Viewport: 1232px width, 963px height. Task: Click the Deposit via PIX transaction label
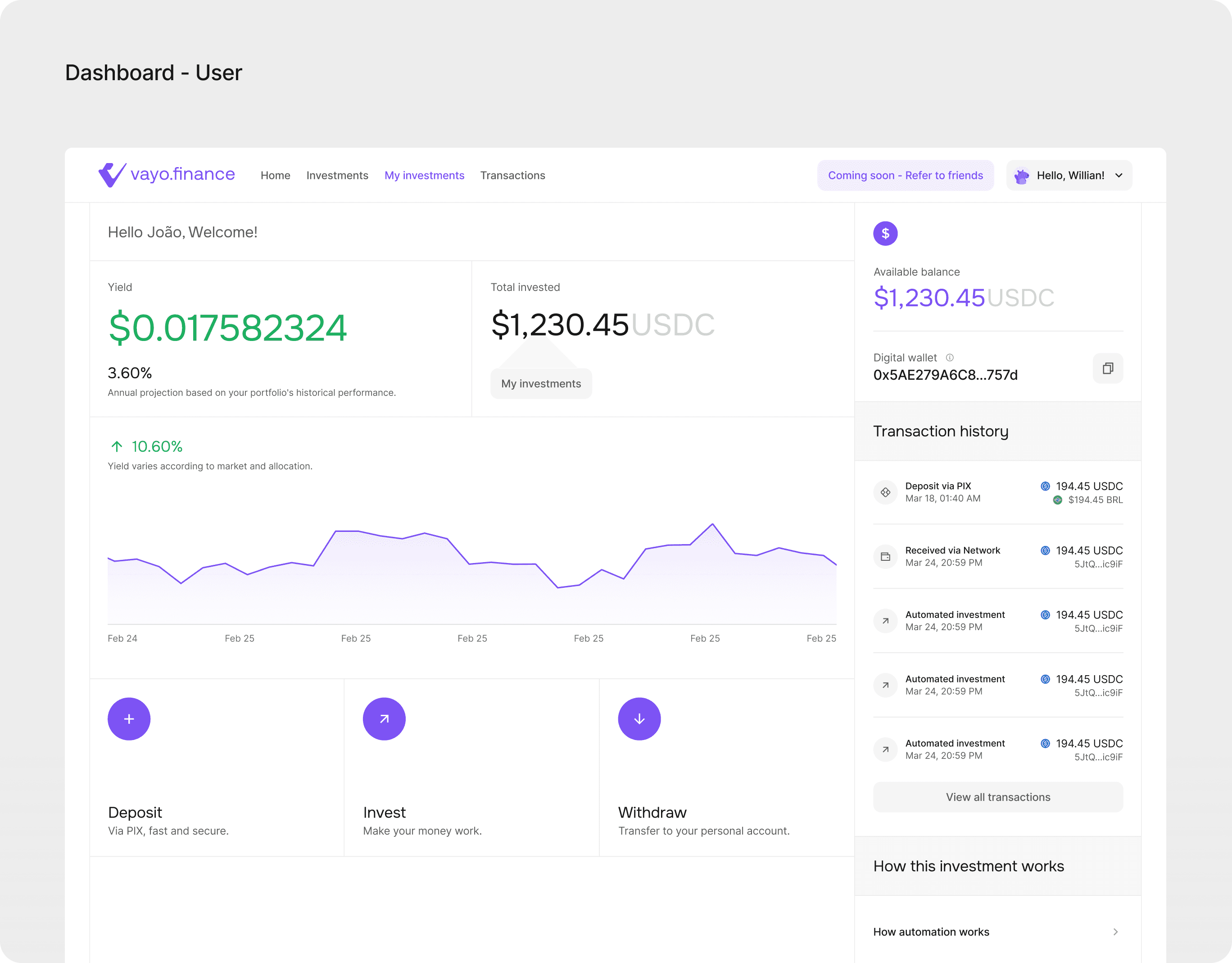[x=938, y=486]
